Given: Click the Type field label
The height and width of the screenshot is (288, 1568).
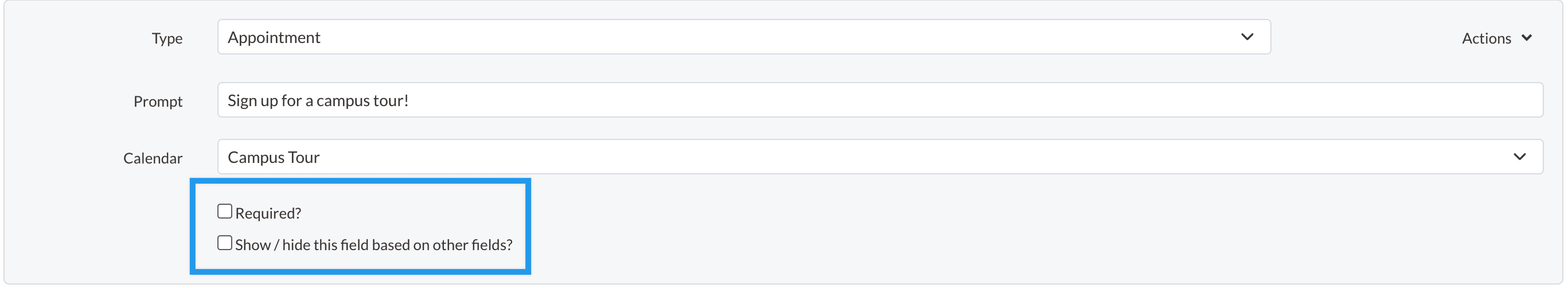Looking at the screenshot, I should click(x=167, y=38).
